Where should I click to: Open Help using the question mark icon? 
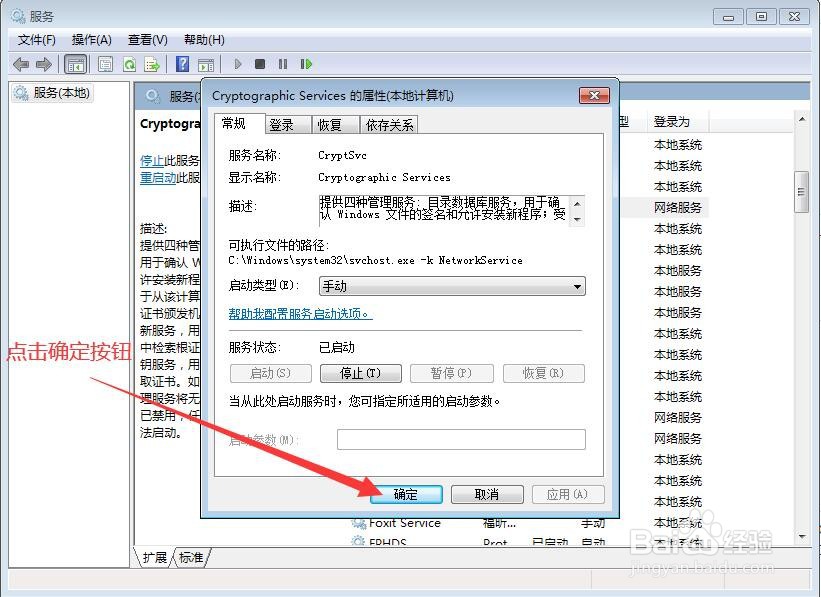point(182,64)
